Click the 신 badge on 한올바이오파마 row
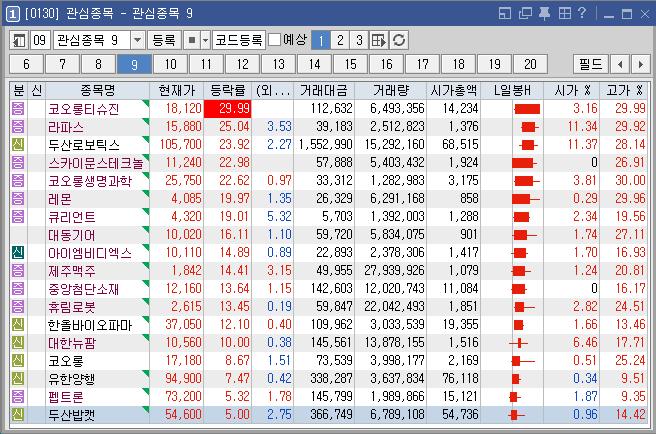This screenshot has width=656, height=434. [x=18, y=324]
